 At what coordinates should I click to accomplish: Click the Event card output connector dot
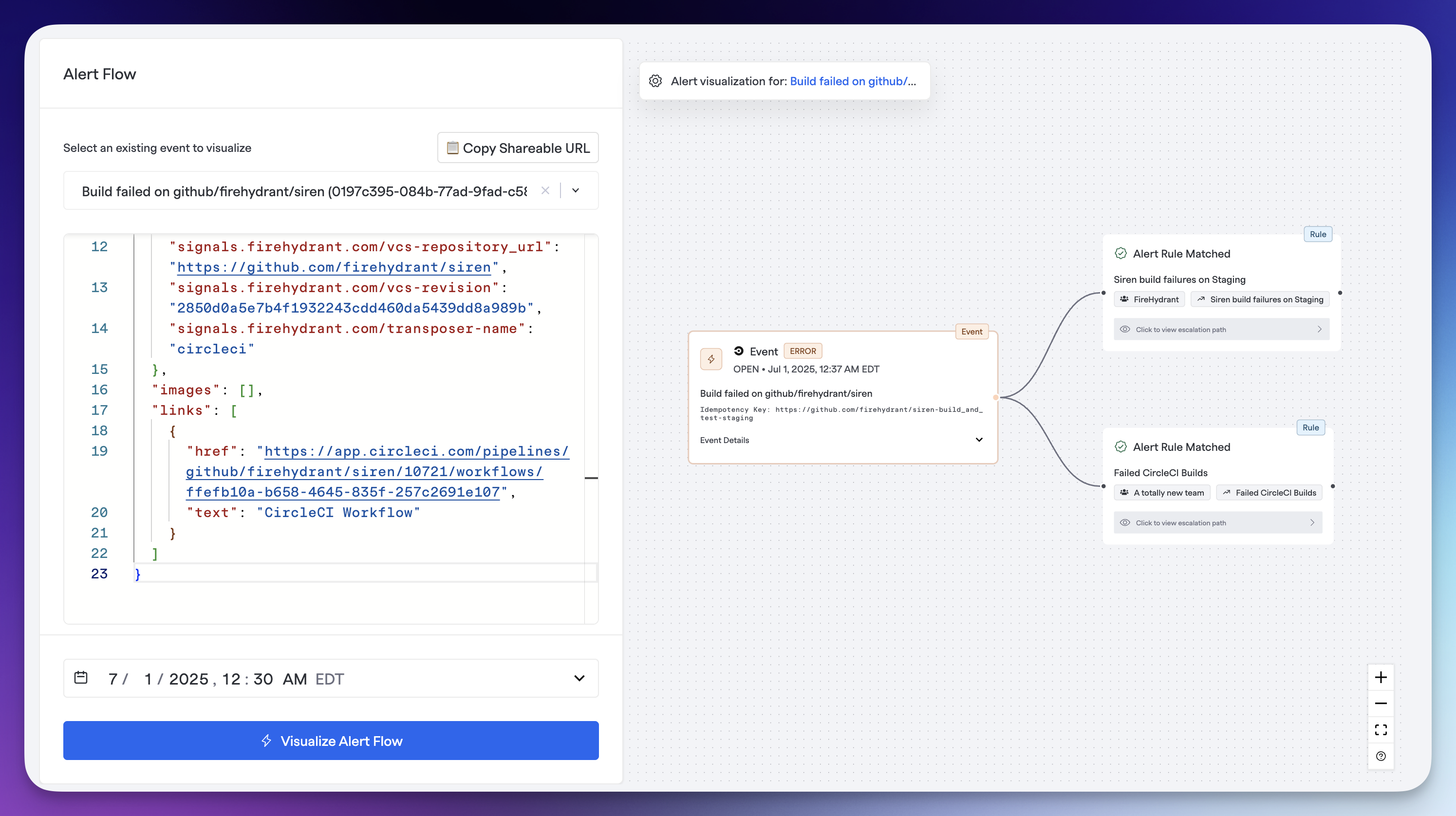pos(996,397)
